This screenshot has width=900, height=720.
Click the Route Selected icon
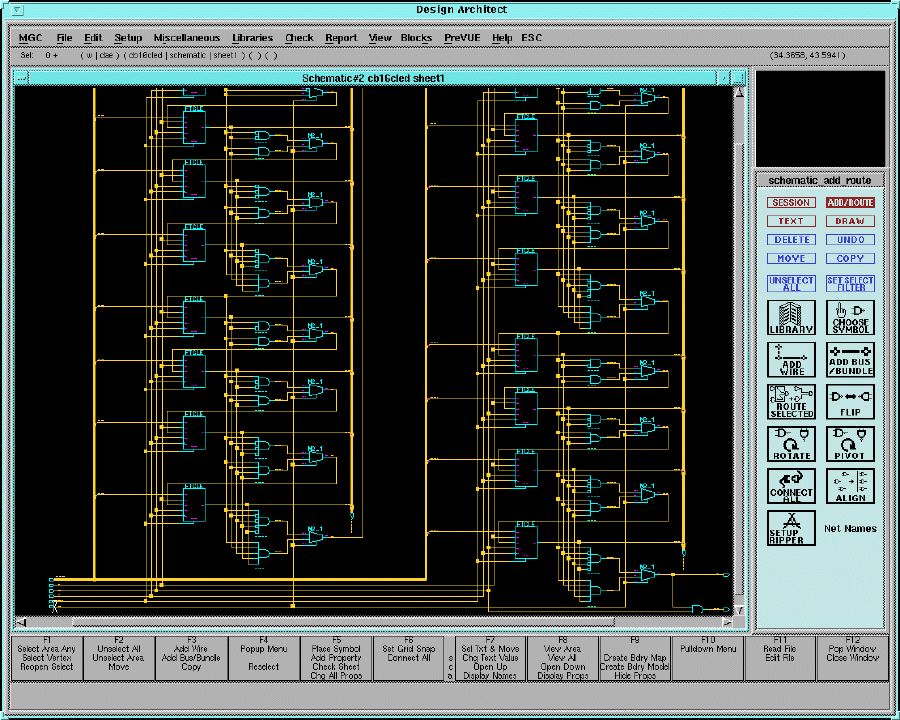pos(792,401)
